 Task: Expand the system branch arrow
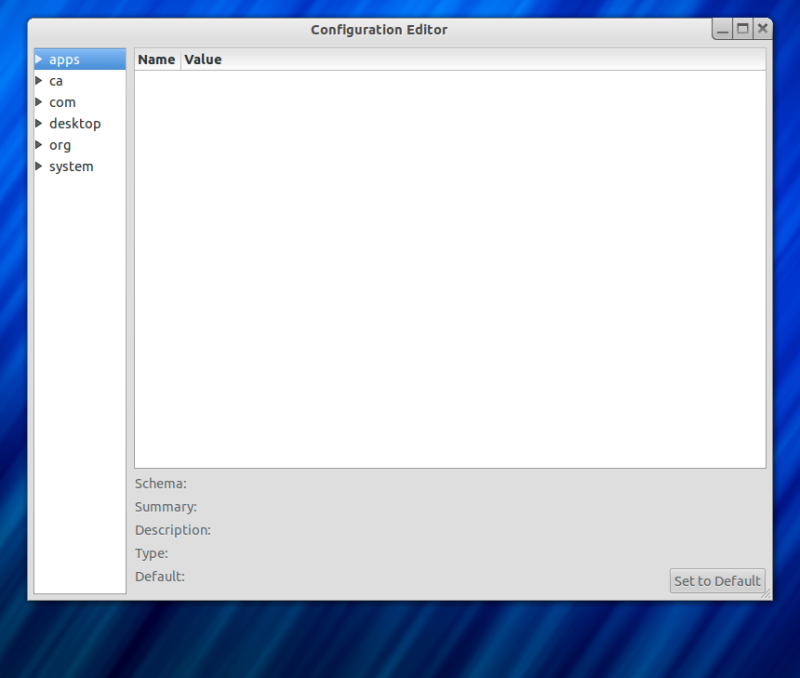tap(39, 166)
